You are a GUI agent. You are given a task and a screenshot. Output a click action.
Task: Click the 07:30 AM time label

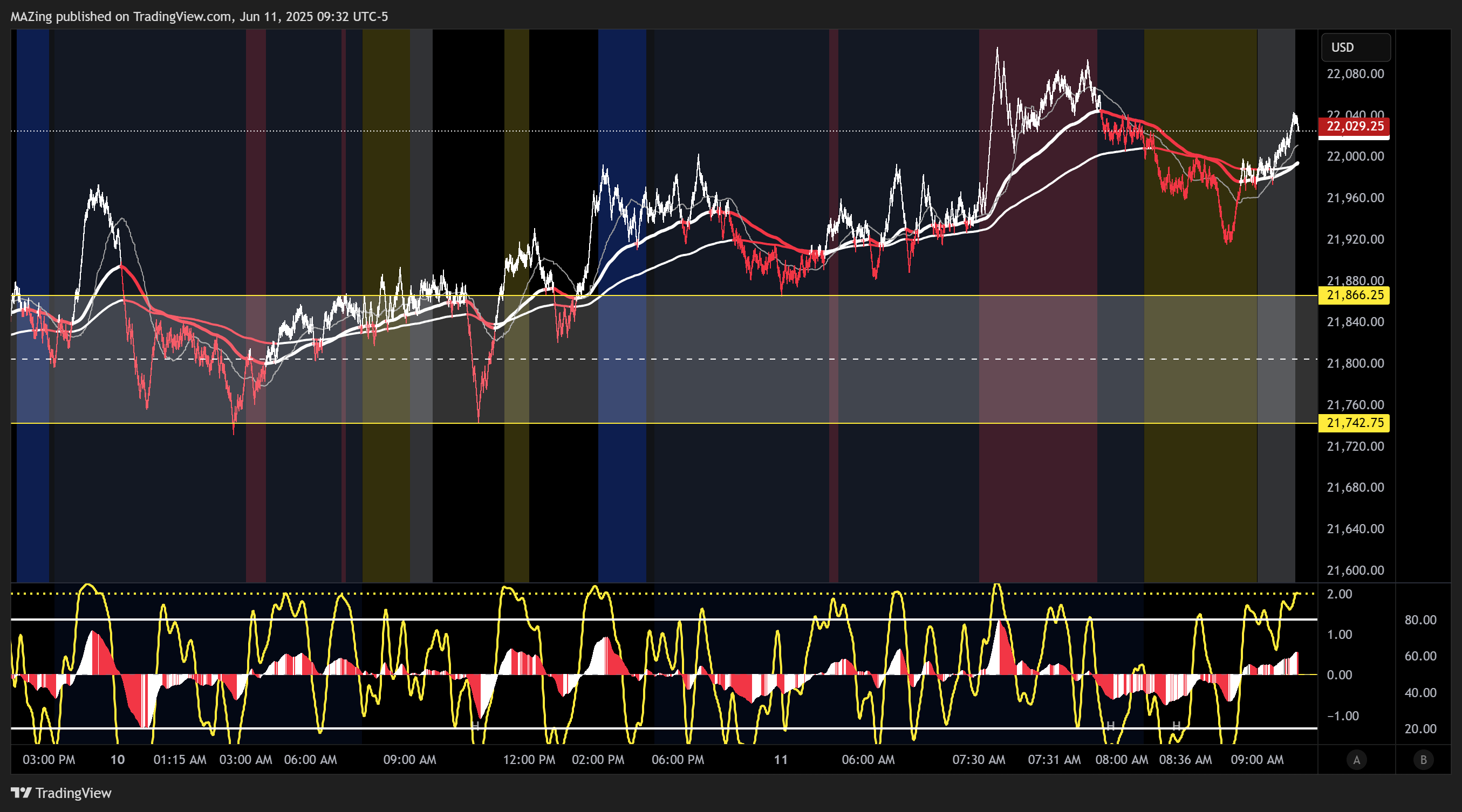979,759
